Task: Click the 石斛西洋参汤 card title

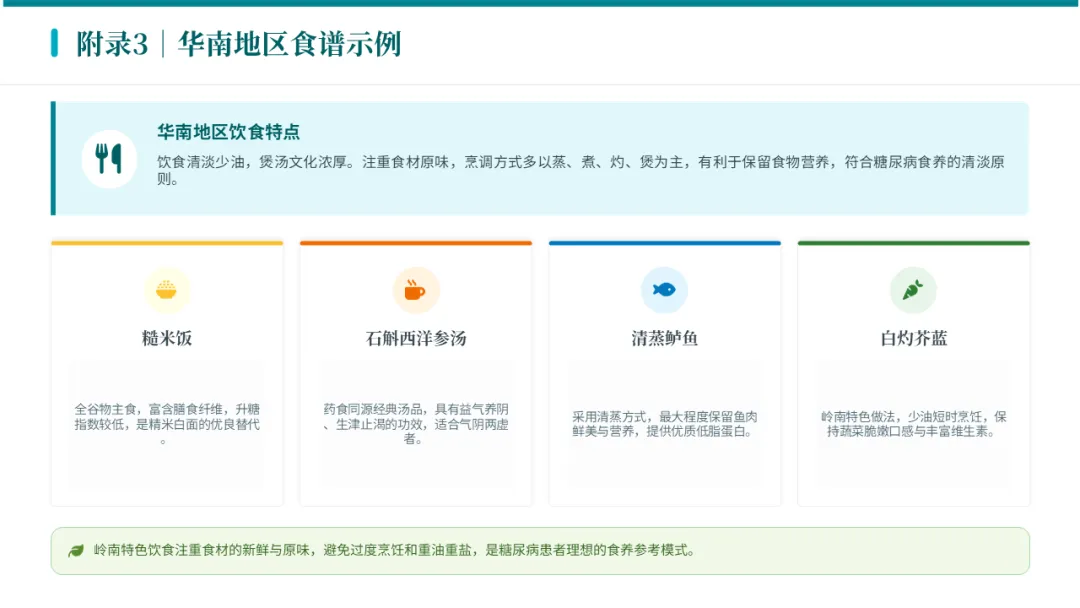Action: [x=416, y=338]
